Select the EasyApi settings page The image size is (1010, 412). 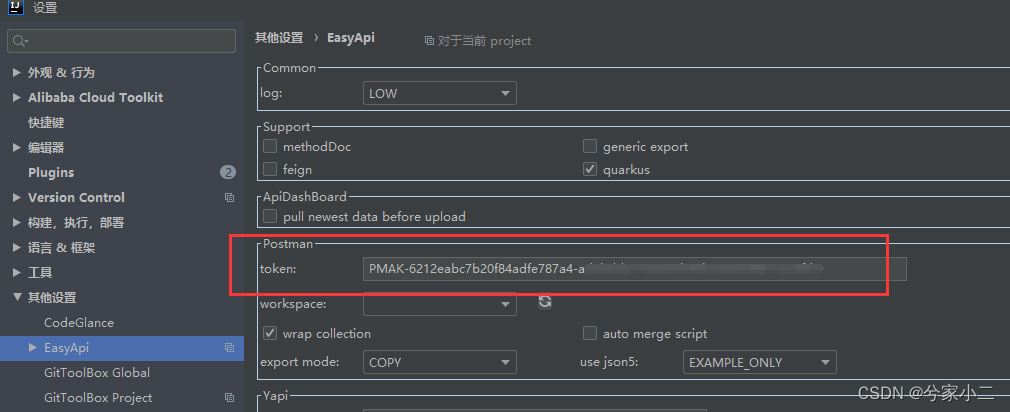pyautogui.click(x=122, y=348)
